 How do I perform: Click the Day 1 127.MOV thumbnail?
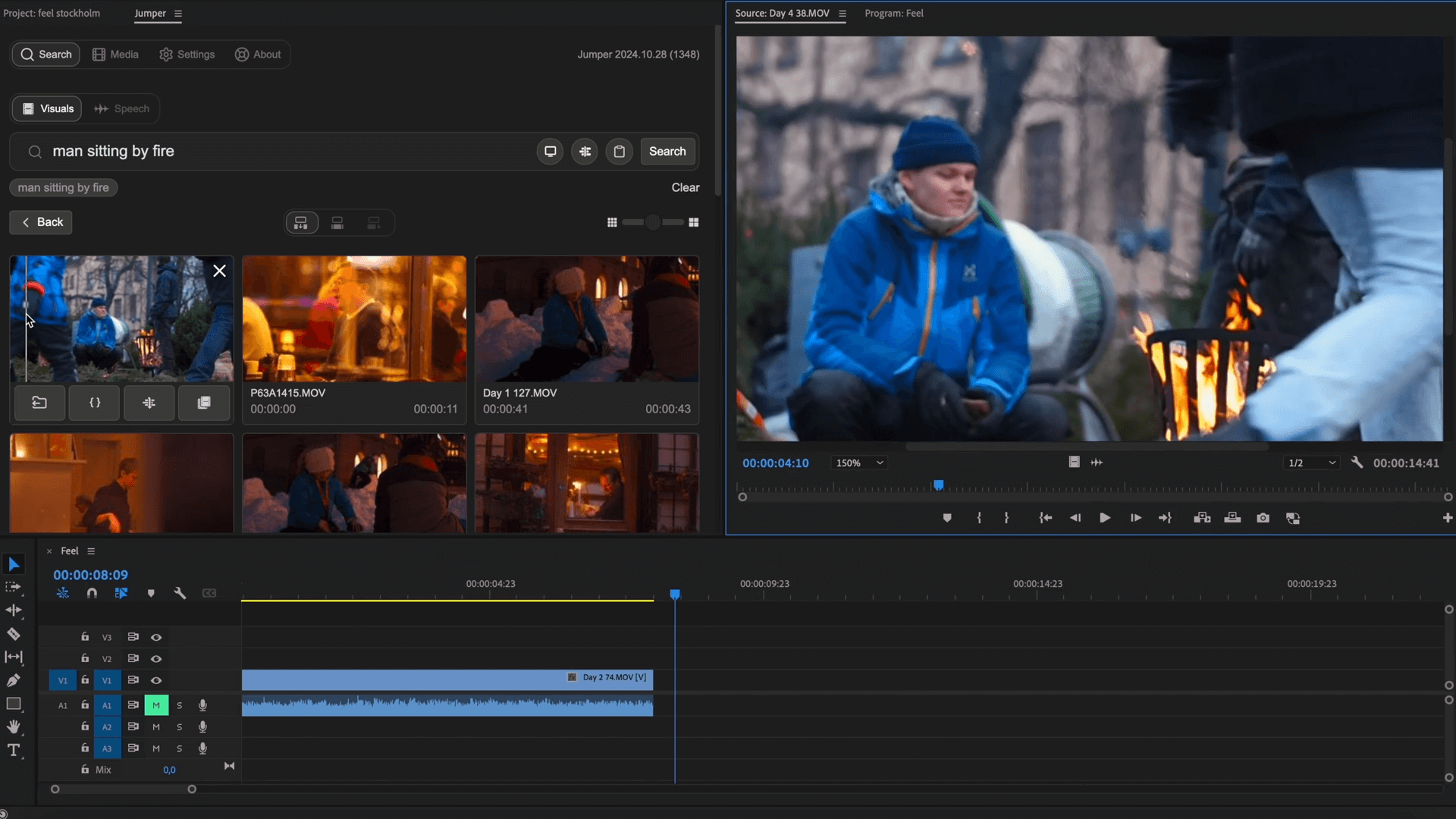click(x=586, y=318)
